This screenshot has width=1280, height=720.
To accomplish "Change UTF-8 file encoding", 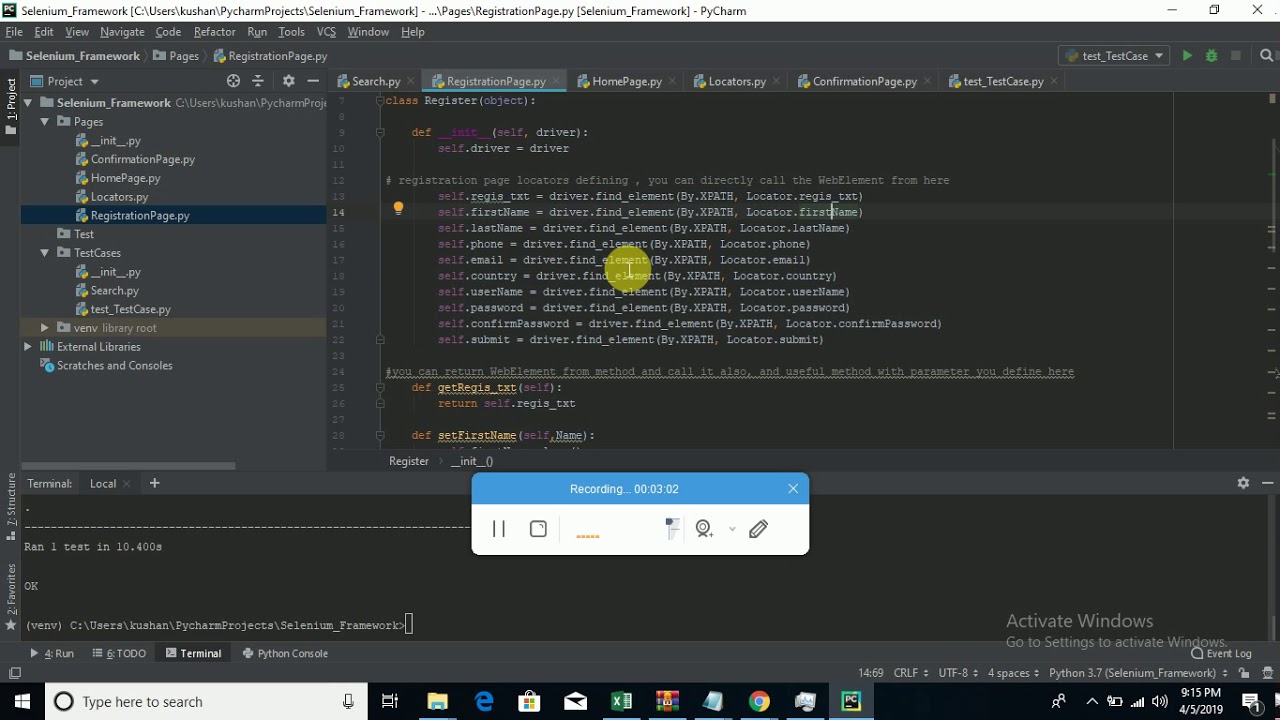I will tap(958, 673).
